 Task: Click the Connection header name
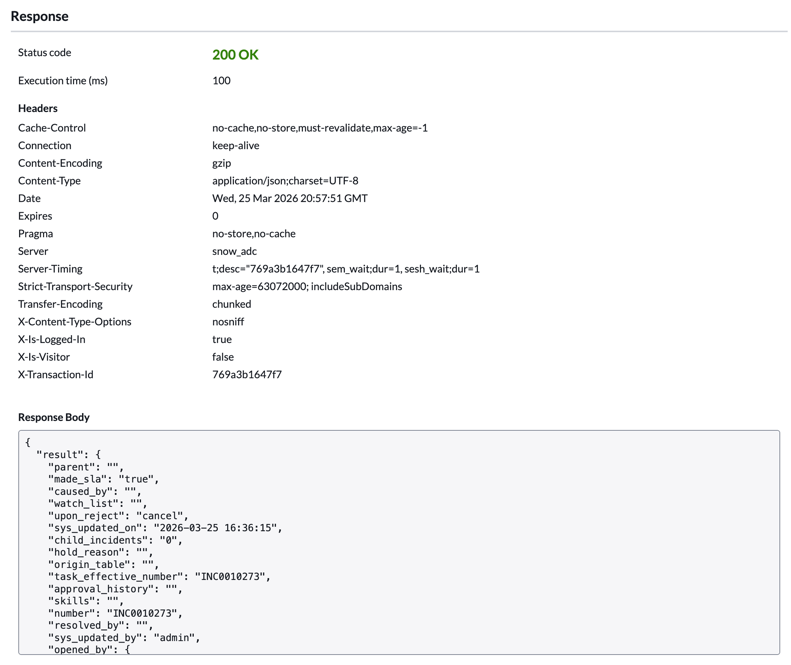(45, 145)
